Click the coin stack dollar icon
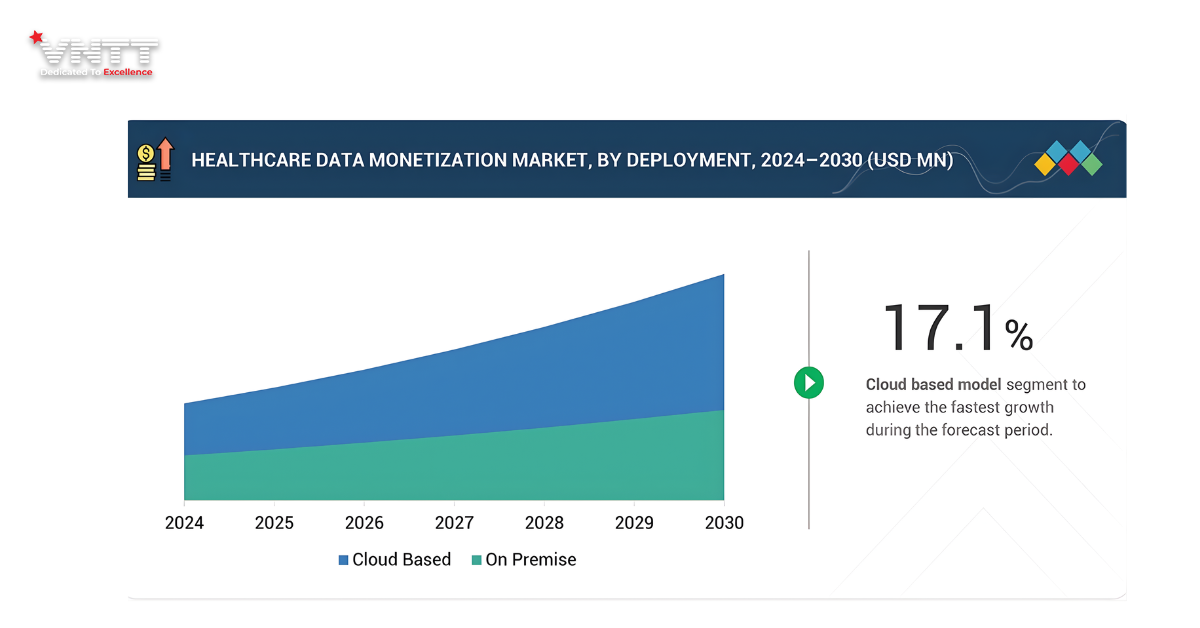1200x628 pixels. click(146, 163)
